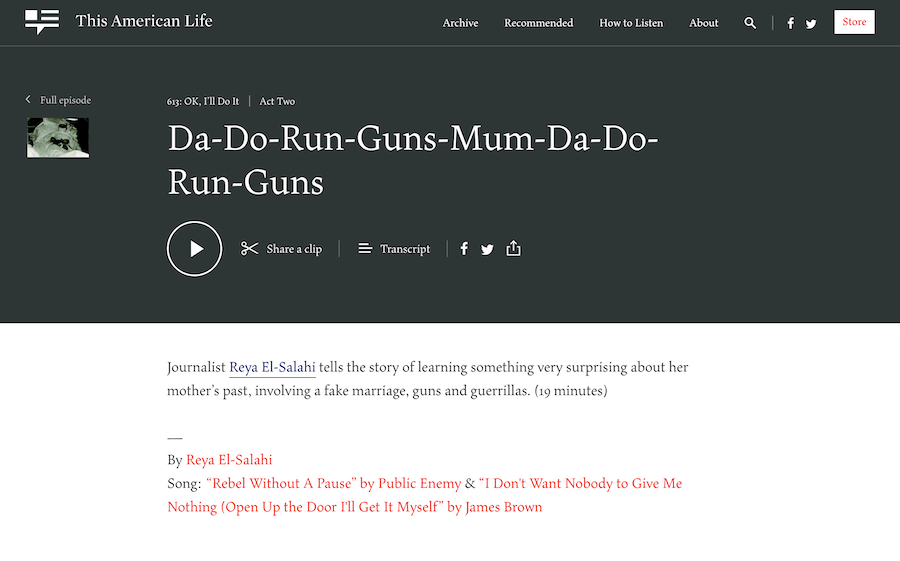Image resolution: width=900 pixels, height=561 pixels.
Task: Open the Transcript link
Action: (405, 249)
